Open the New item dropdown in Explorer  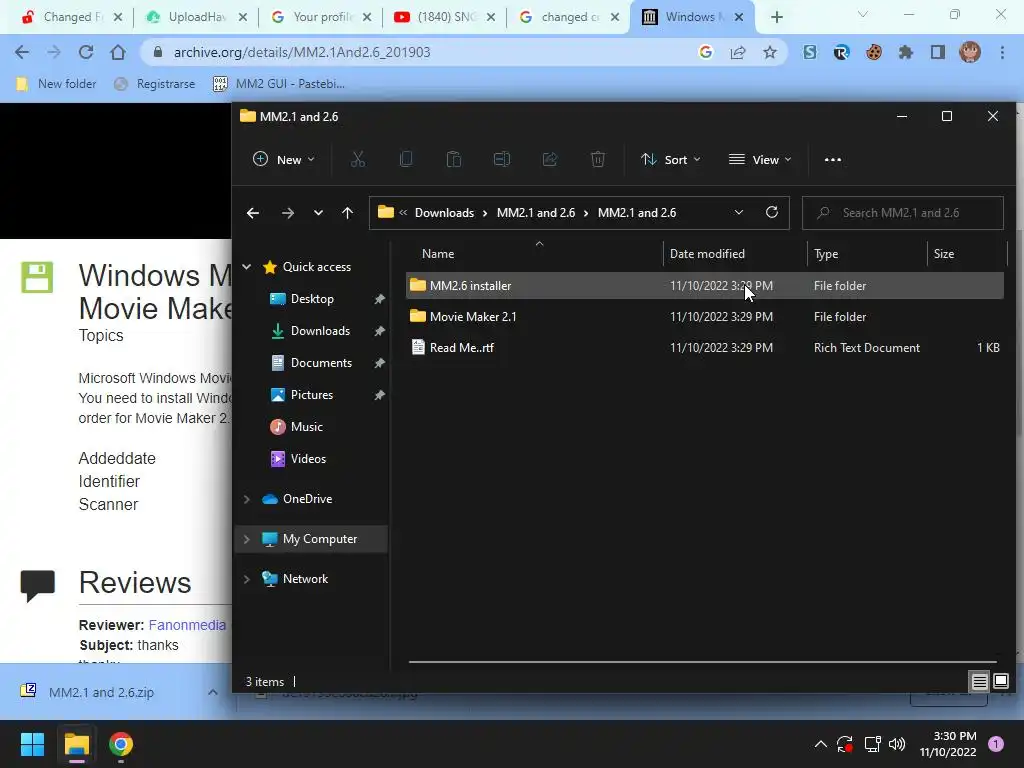pos(283,159)
